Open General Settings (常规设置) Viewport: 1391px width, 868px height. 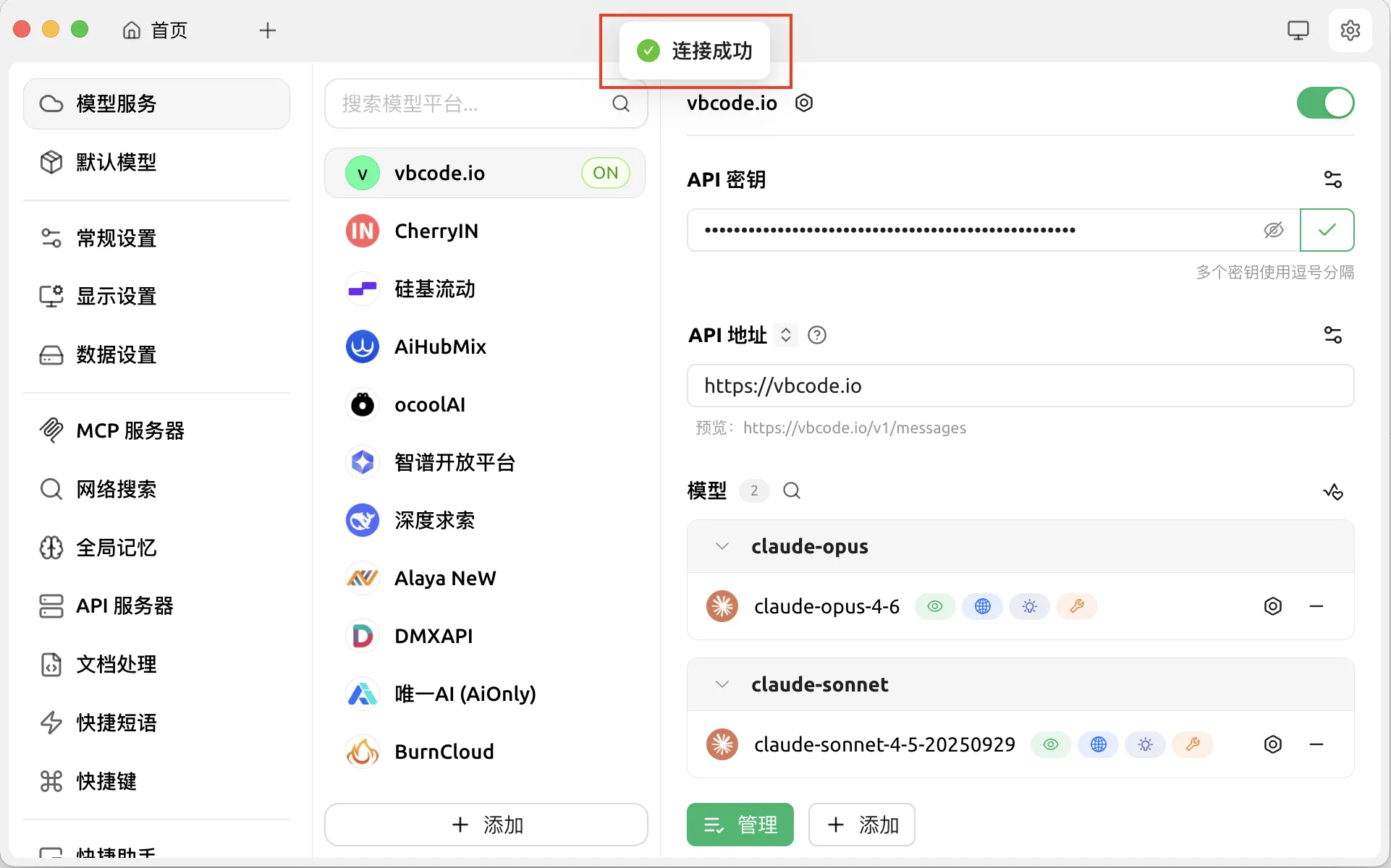tap(157, 238)
